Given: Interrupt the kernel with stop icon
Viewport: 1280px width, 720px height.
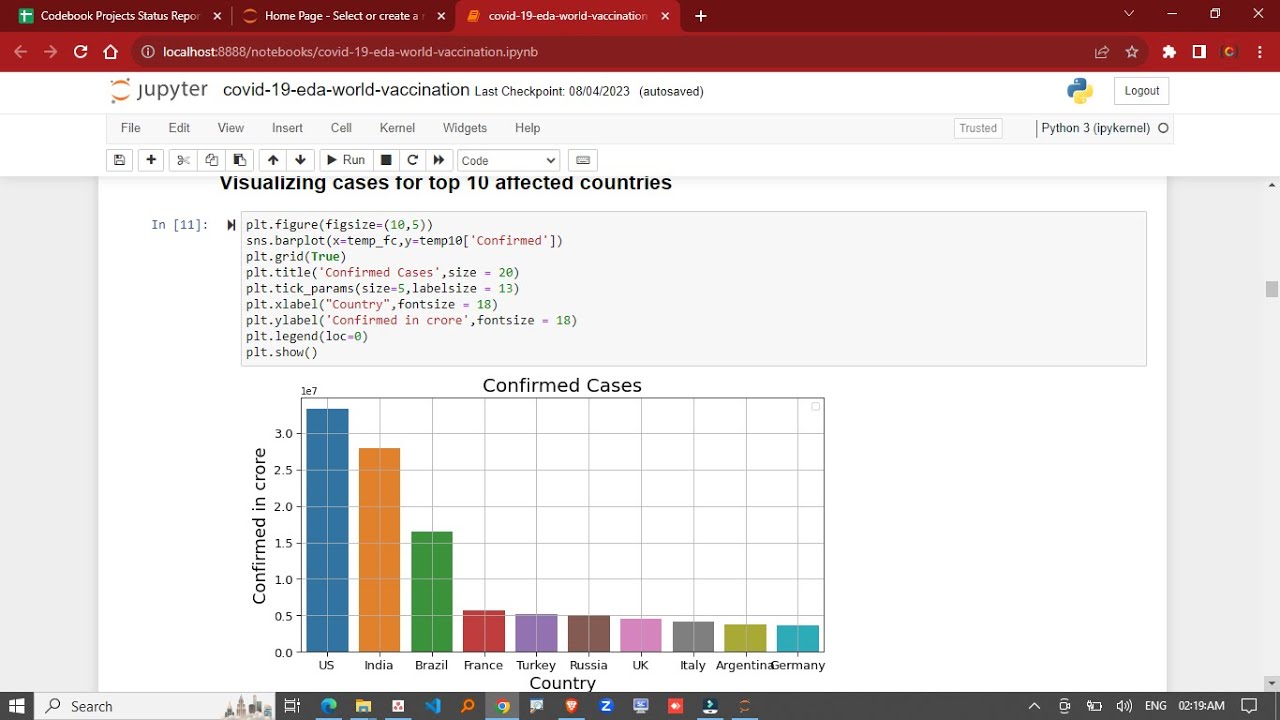Looking at the screenshot, I should (x=386, y=160).
